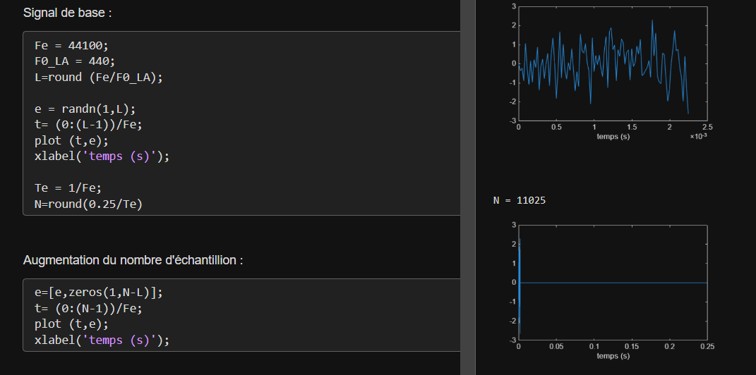Screen dimensions: 756x375
Task: Click the line 't= (0:(N-1))/Fe;'
Action: (x=89, y=308)
